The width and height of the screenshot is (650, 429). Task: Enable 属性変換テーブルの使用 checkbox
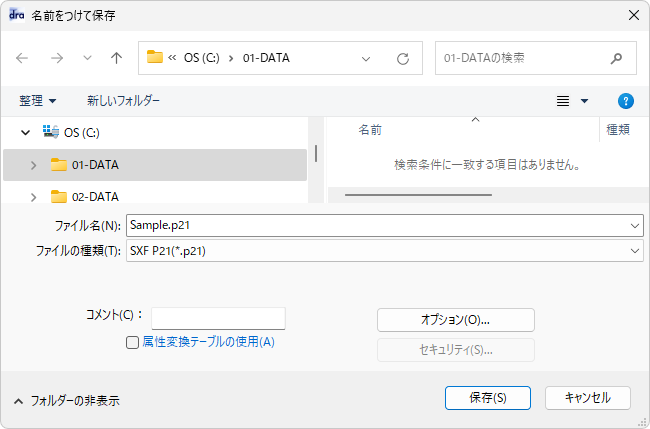coord(132,342)
